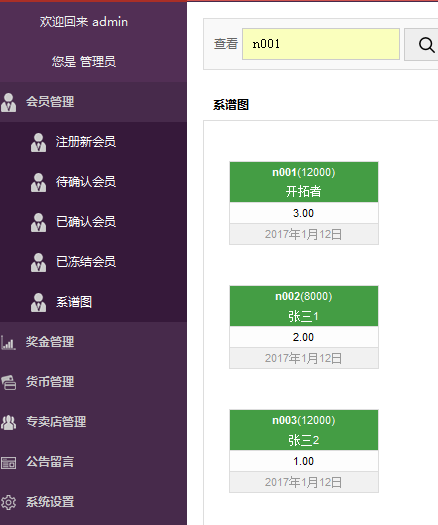Click value 2.00 in n002 card

click(304, 337)
